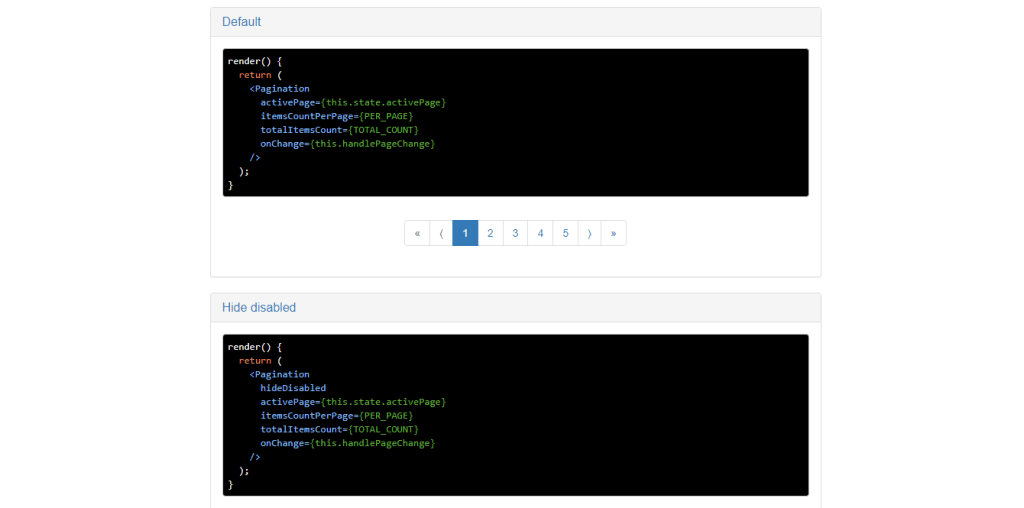Click "totalItemsCount={TOTAL_COUNT}" in Default code block

[339, 130]
